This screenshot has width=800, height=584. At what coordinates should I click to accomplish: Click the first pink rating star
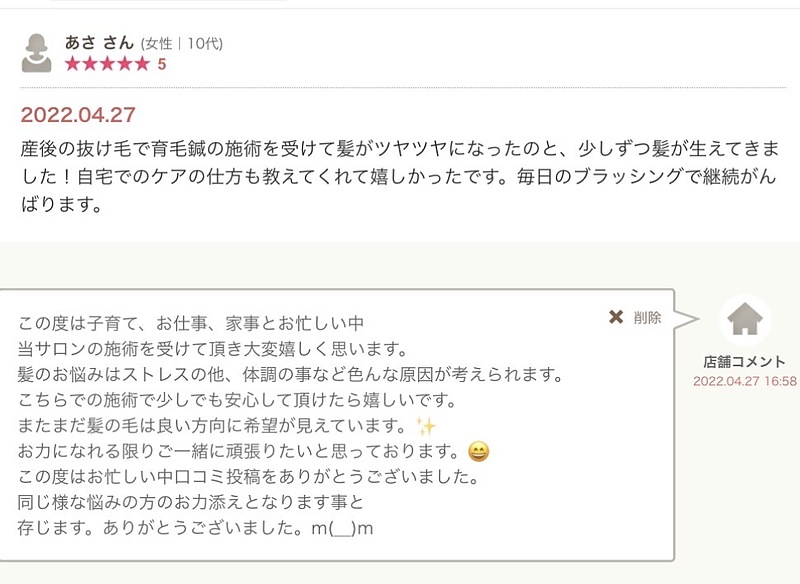click(73, 64)
